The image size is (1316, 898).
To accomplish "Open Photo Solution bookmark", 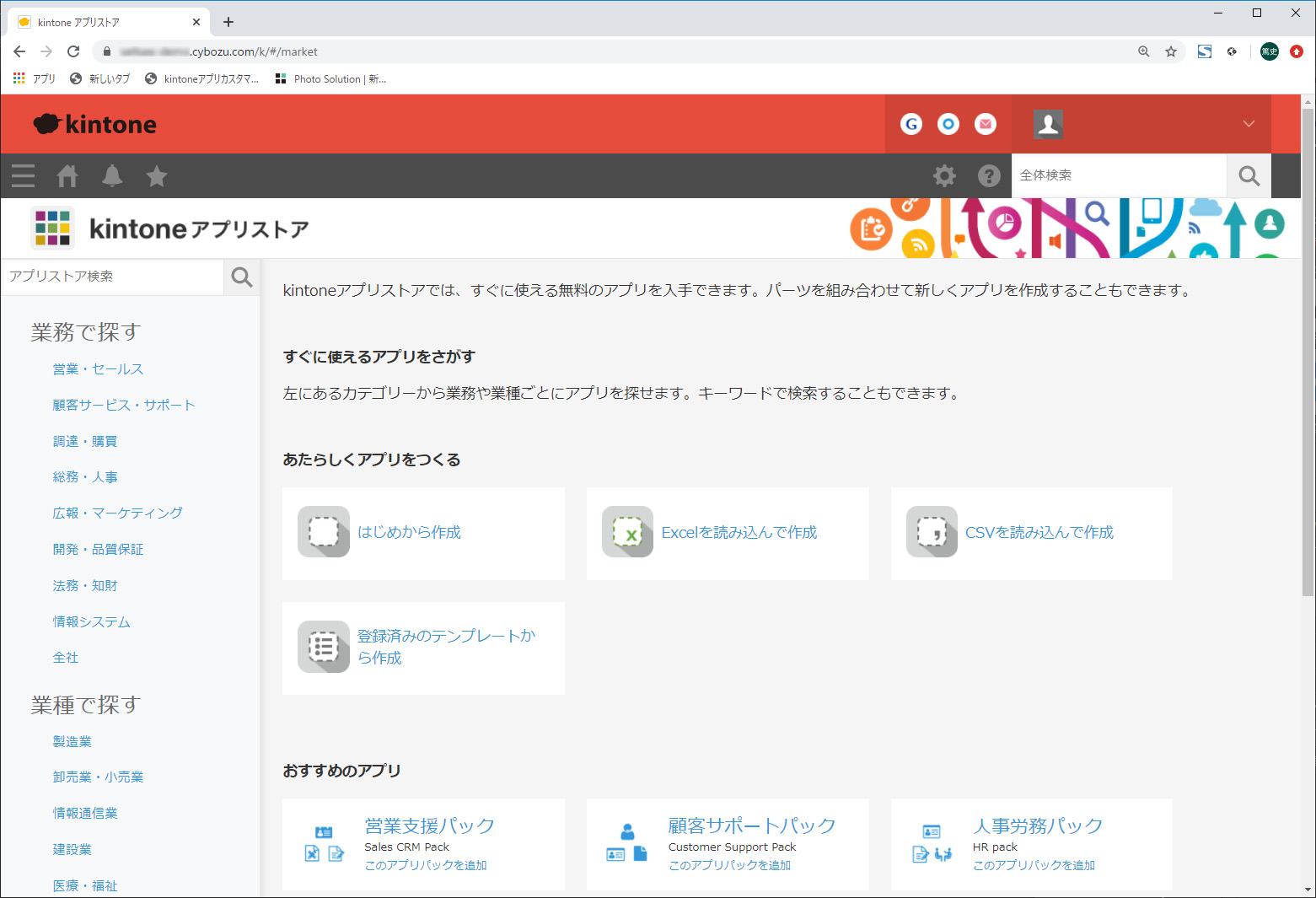I will [x=331, y=78].
